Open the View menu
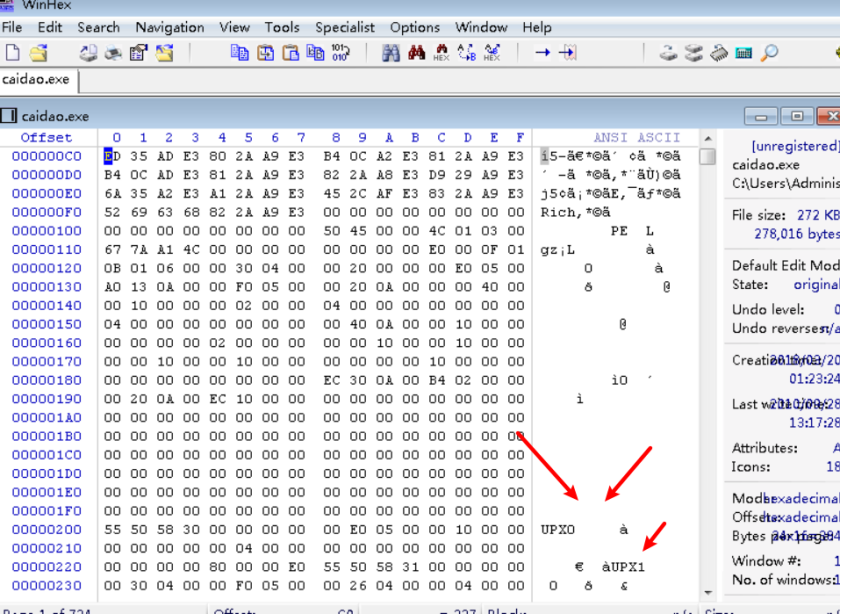The width and height of the screenshot is (841, 614). 234,27
